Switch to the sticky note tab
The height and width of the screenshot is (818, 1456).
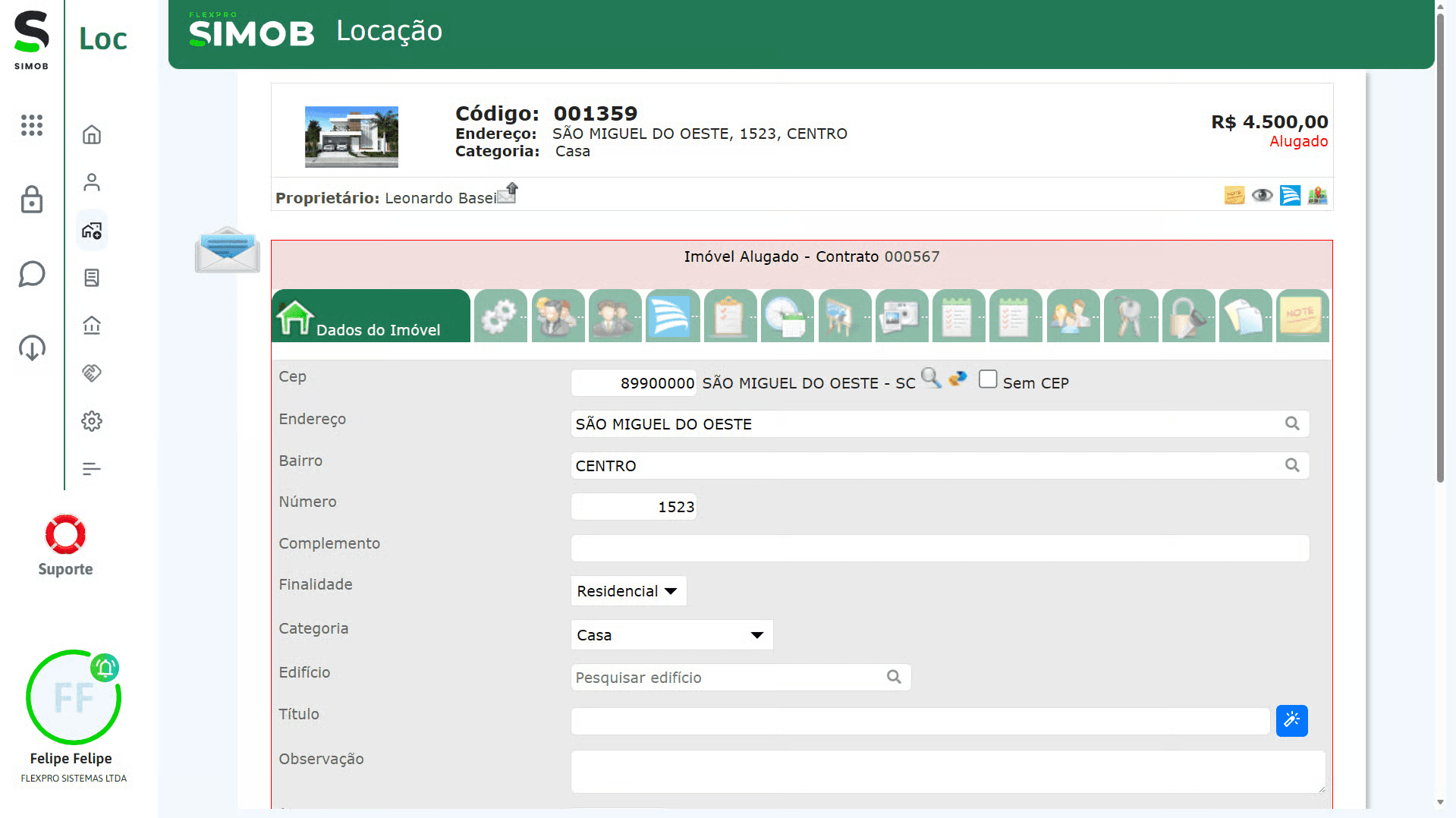coord(1302,316)
